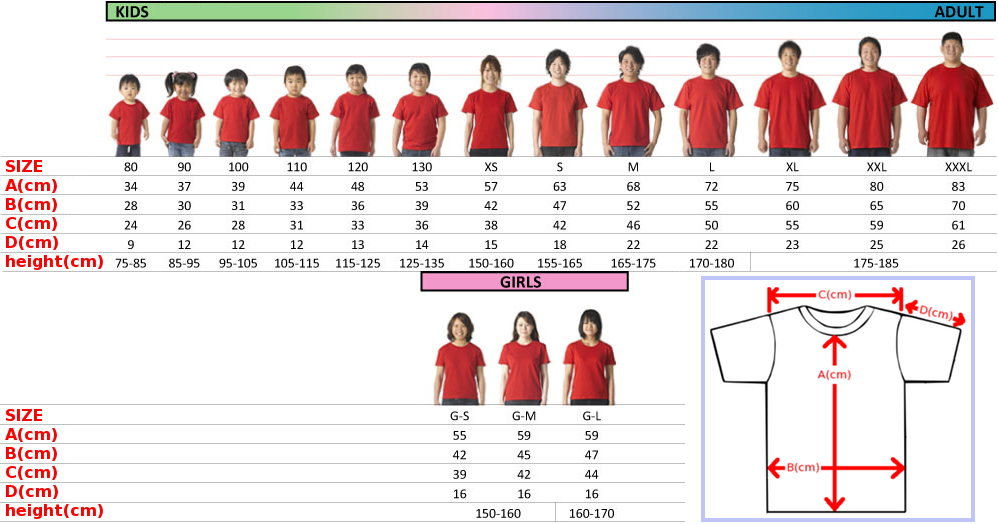The height and width of the screenshot is (524, 998).
Task: Click the man modeling size XL
Action: coord(789,99)
